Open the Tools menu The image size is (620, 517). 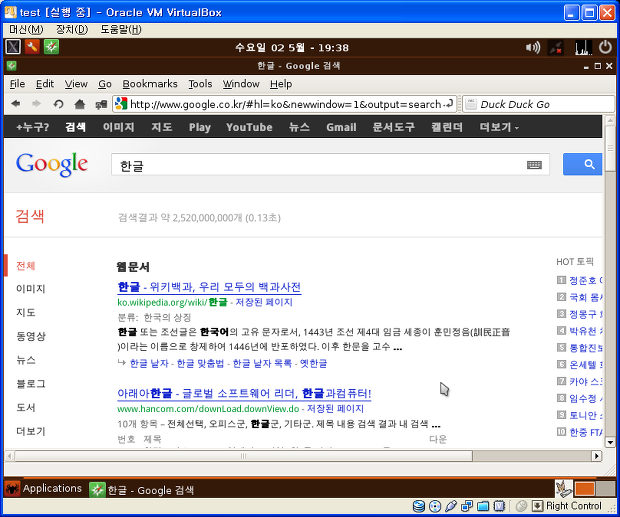(200, 84)
